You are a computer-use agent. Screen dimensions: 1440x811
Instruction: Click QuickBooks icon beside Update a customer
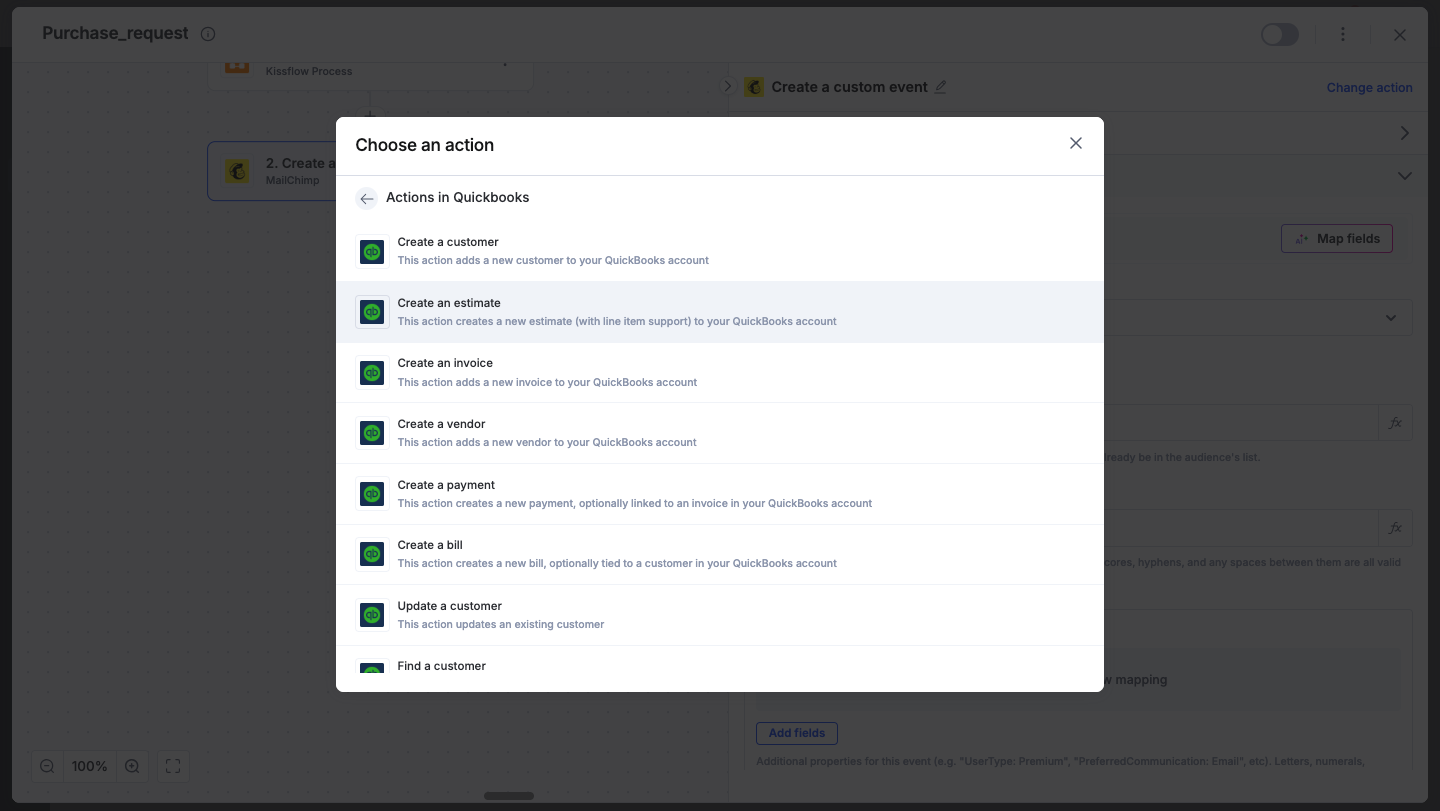pyautogui.click(x=372, y=615)
